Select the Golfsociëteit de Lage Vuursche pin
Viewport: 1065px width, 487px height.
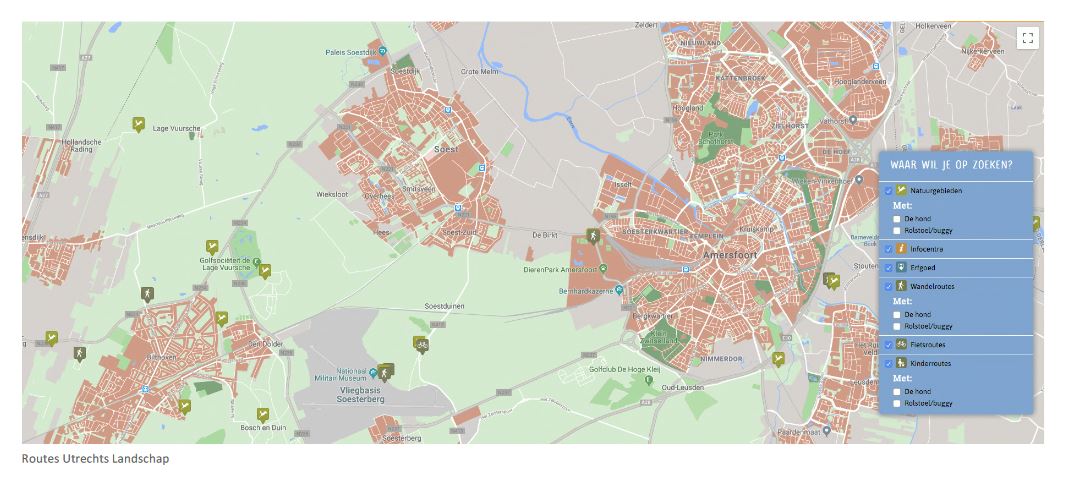tap(257, 262)
